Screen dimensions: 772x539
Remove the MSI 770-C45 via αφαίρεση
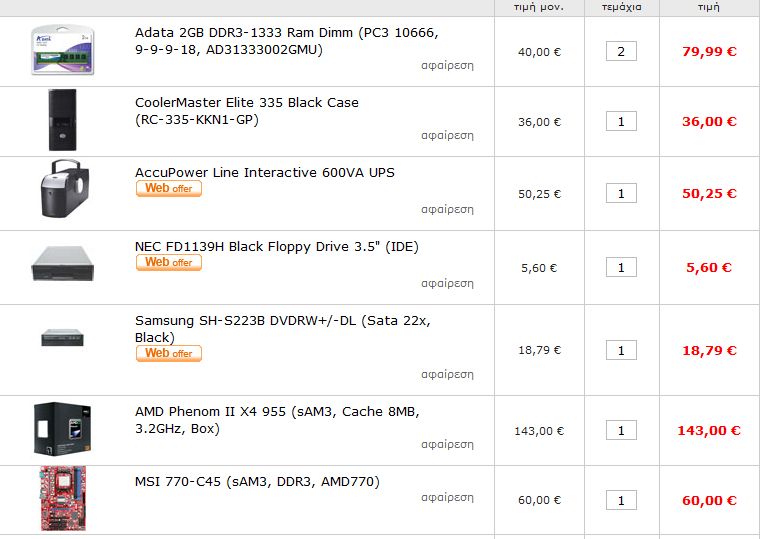tap(447, 498)
